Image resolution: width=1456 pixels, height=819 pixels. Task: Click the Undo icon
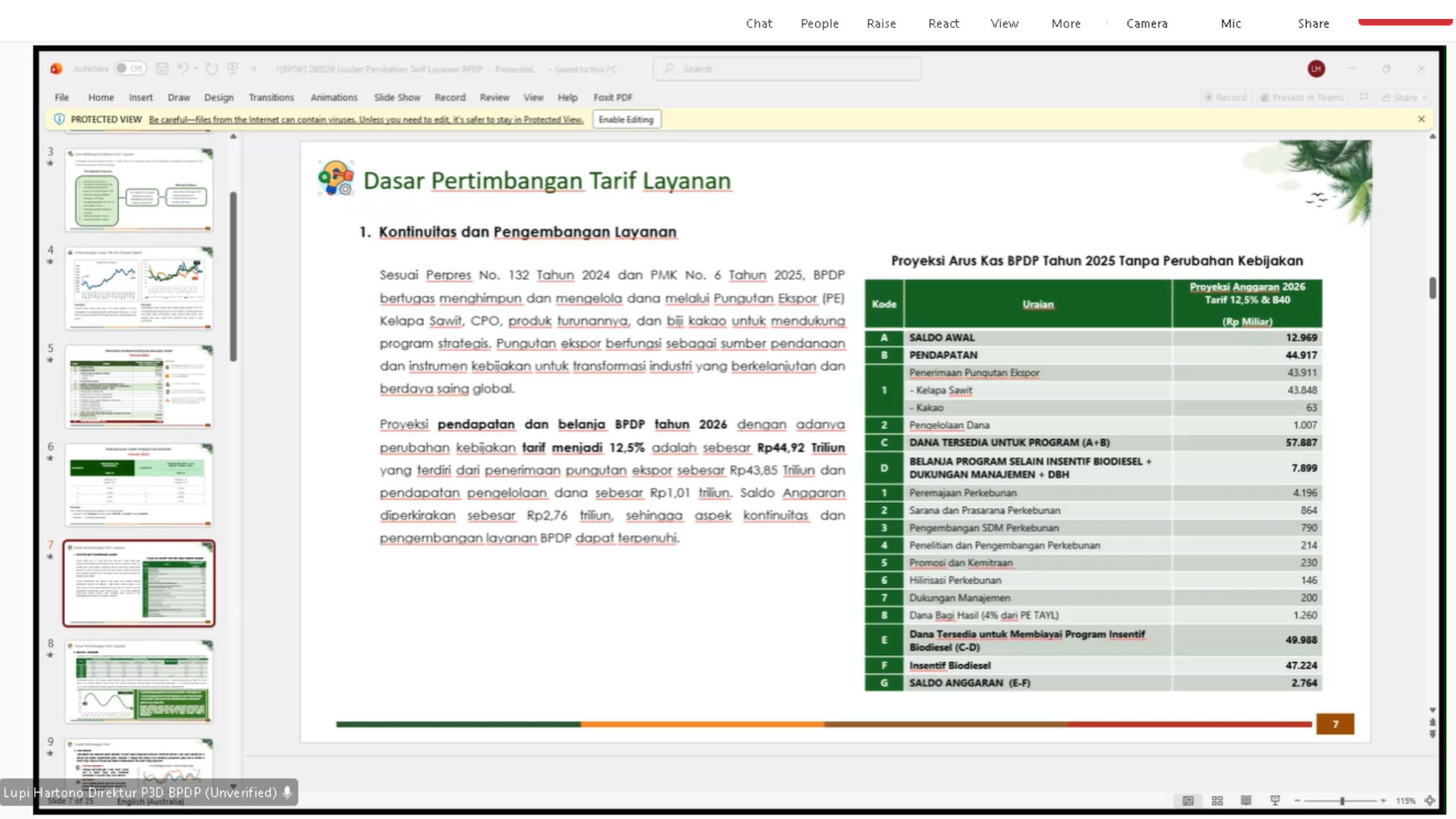pos(183,68)
